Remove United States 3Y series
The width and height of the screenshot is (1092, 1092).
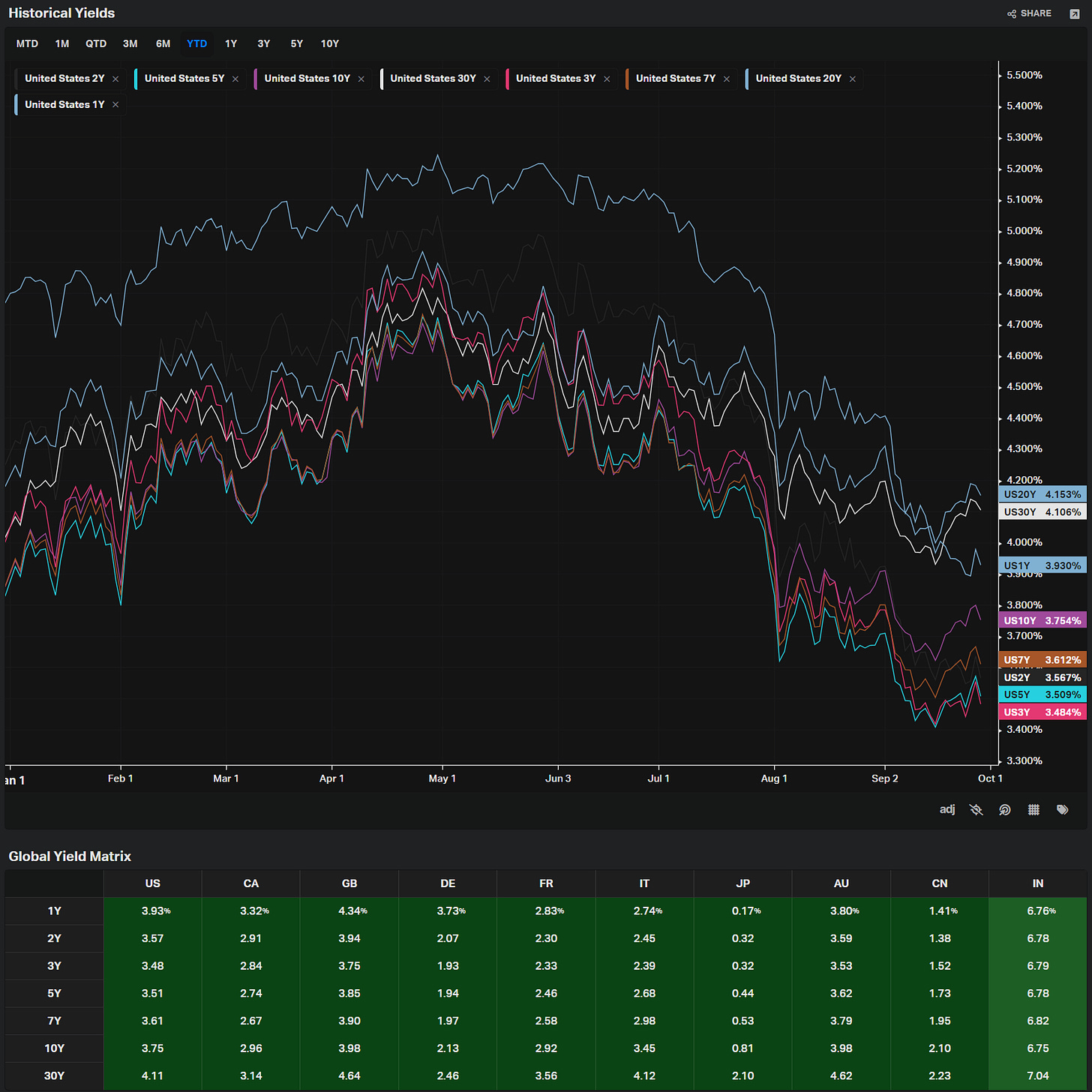pyautogui.click(x=607, y=79)
